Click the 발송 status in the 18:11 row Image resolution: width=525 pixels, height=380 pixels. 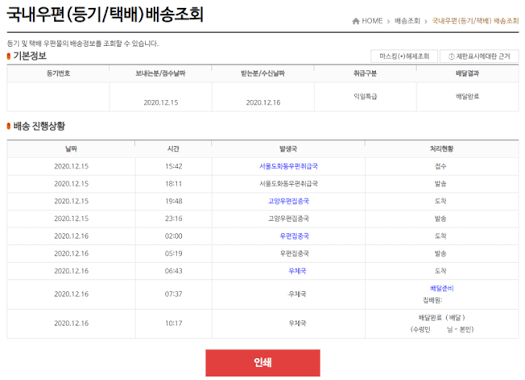tap(441, 184)
